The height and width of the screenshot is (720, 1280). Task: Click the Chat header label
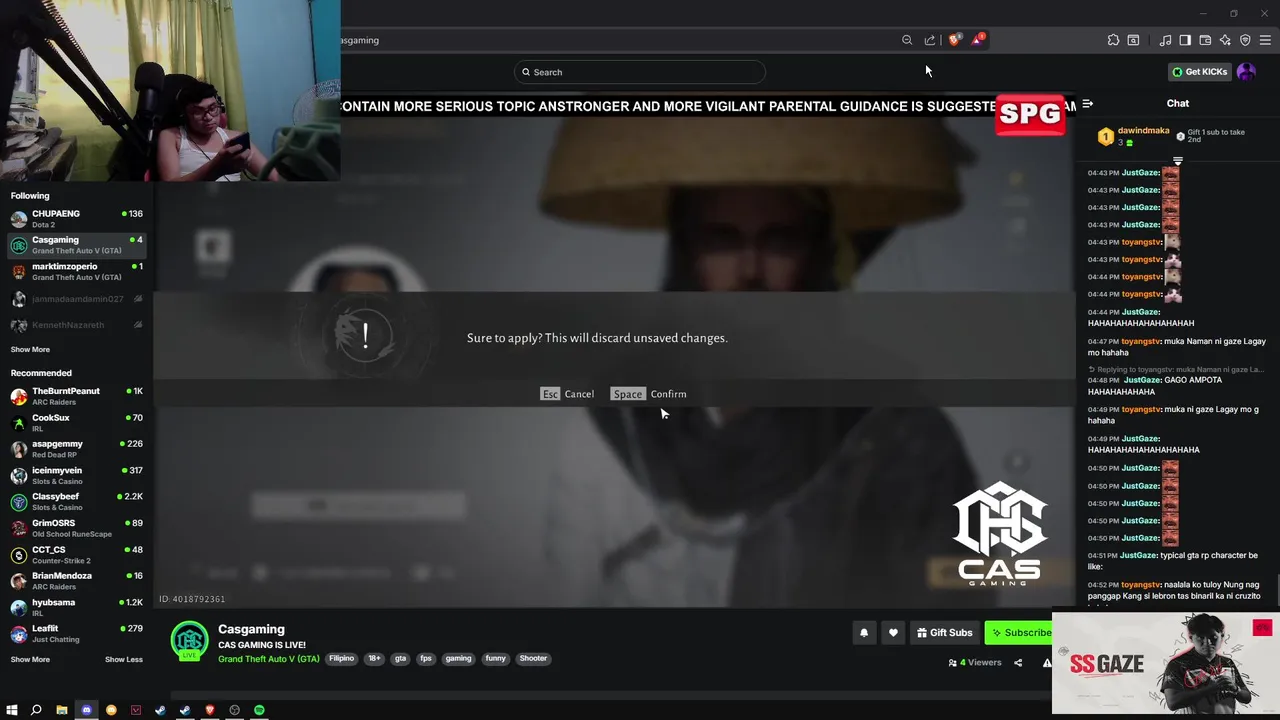[1178, 103]
